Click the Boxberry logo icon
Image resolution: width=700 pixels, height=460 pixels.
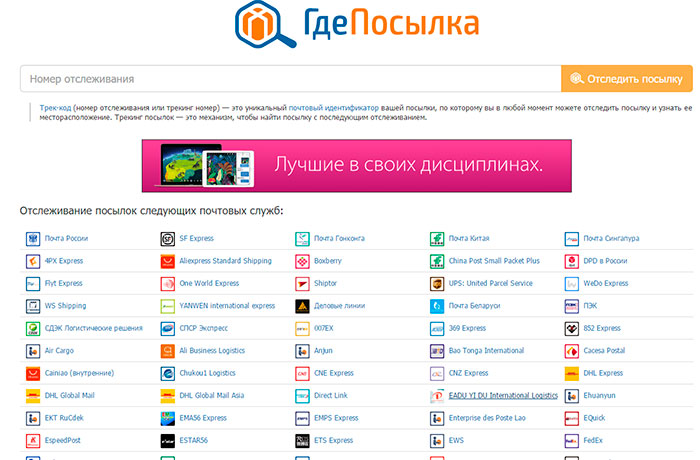click(302, 261)
